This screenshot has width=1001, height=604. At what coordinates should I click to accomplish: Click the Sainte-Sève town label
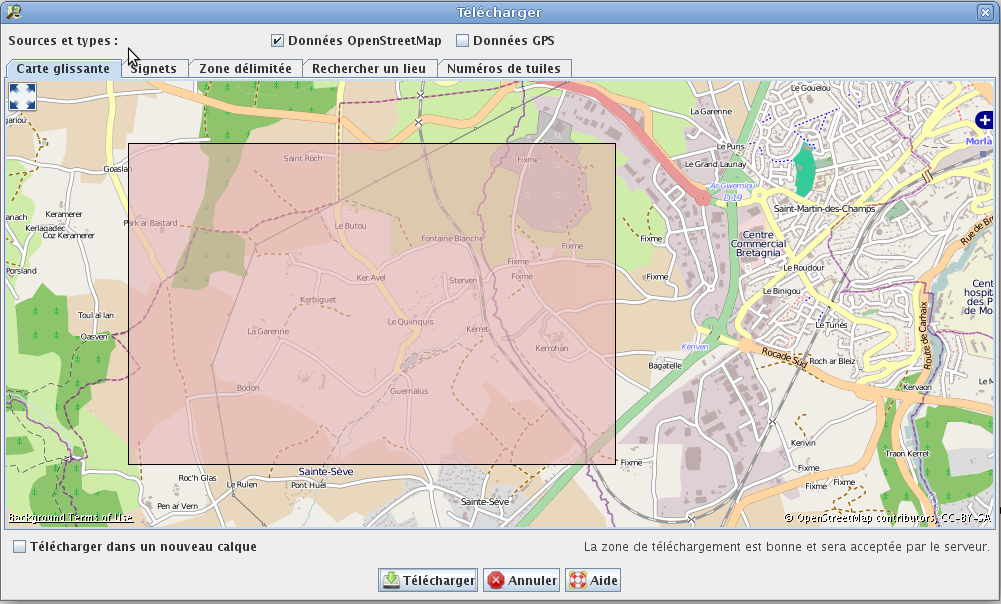326,471
